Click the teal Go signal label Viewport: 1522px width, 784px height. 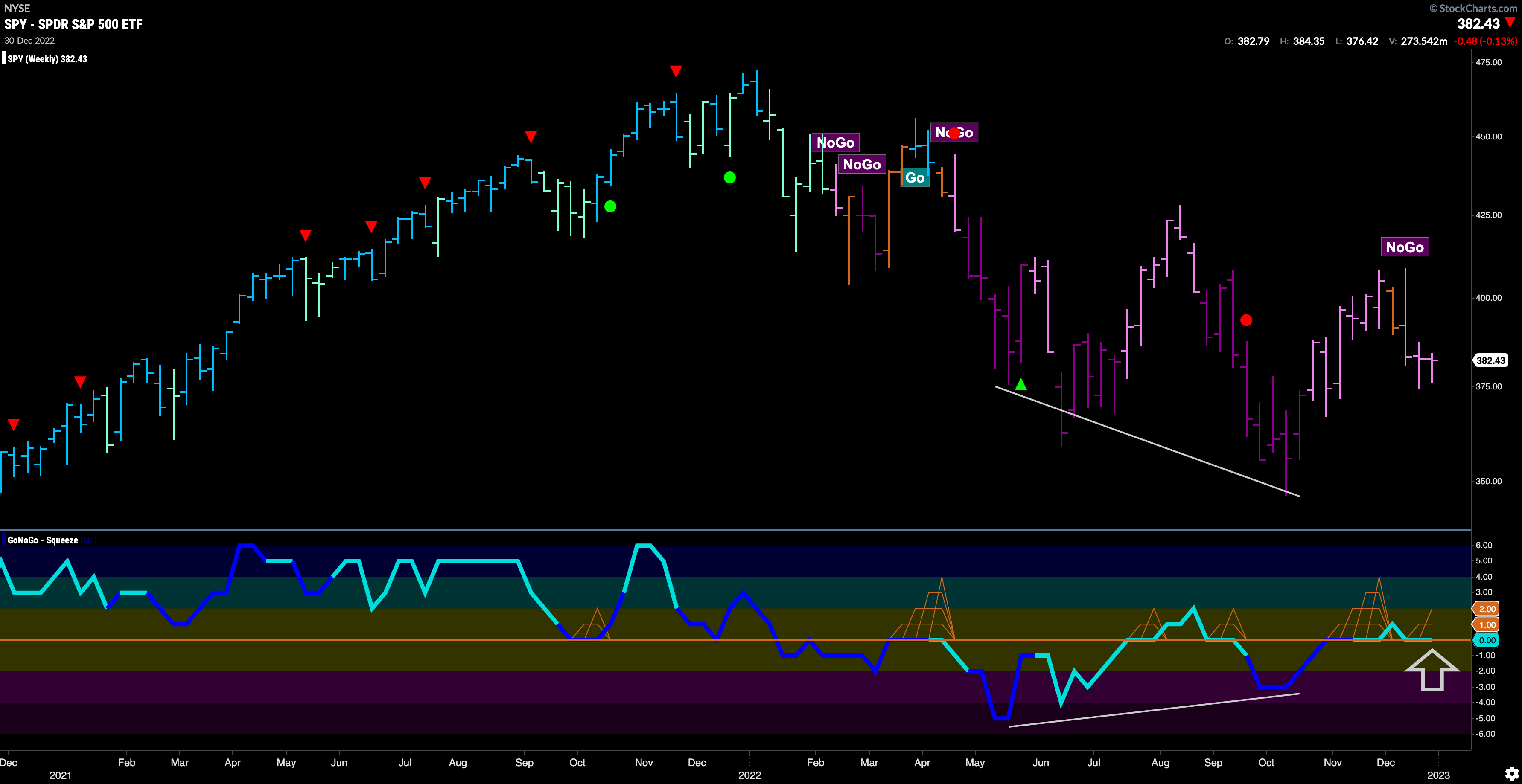click(x=915, y=178)
